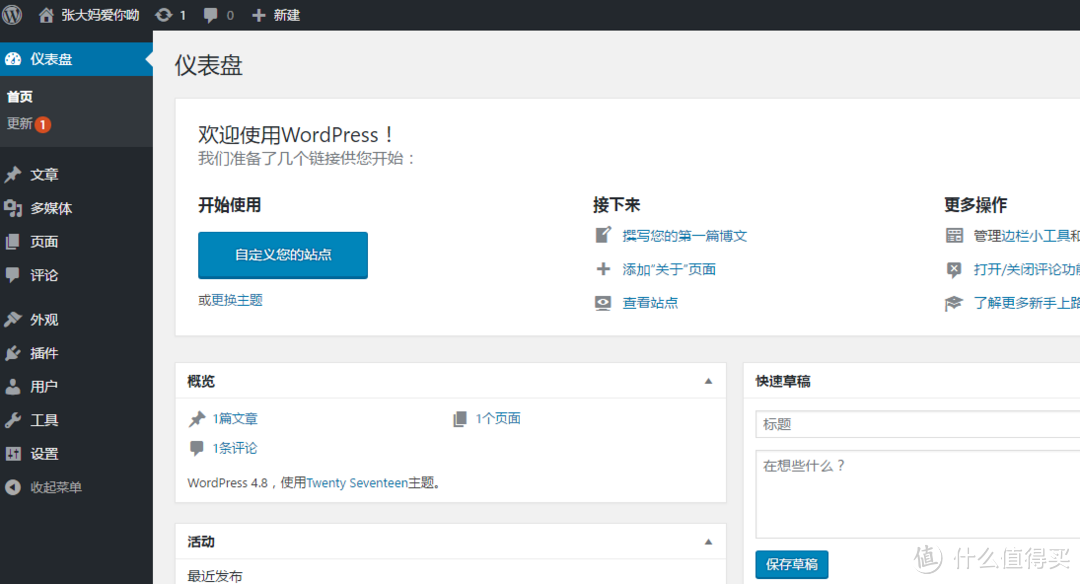Click the pages icon next to 页面
Image resolution: width=1080 pixels, height=584 pixels.
point(12,242)
